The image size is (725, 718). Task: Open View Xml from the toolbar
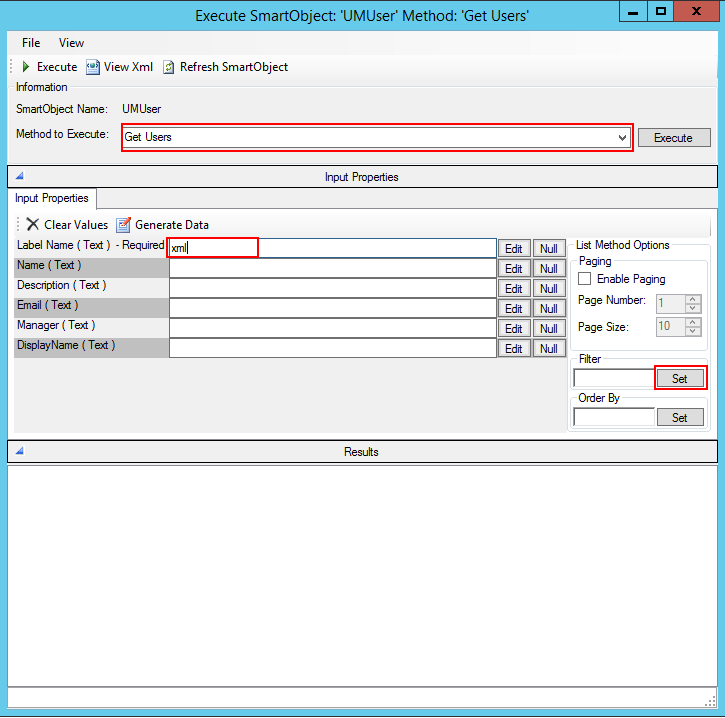point(93,67)
